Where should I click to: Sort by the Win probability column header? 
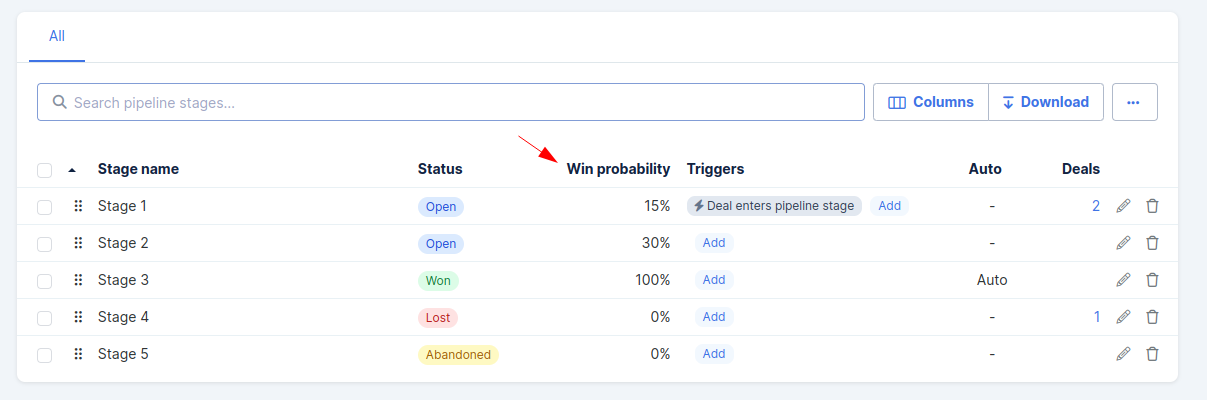pos(618,169)
